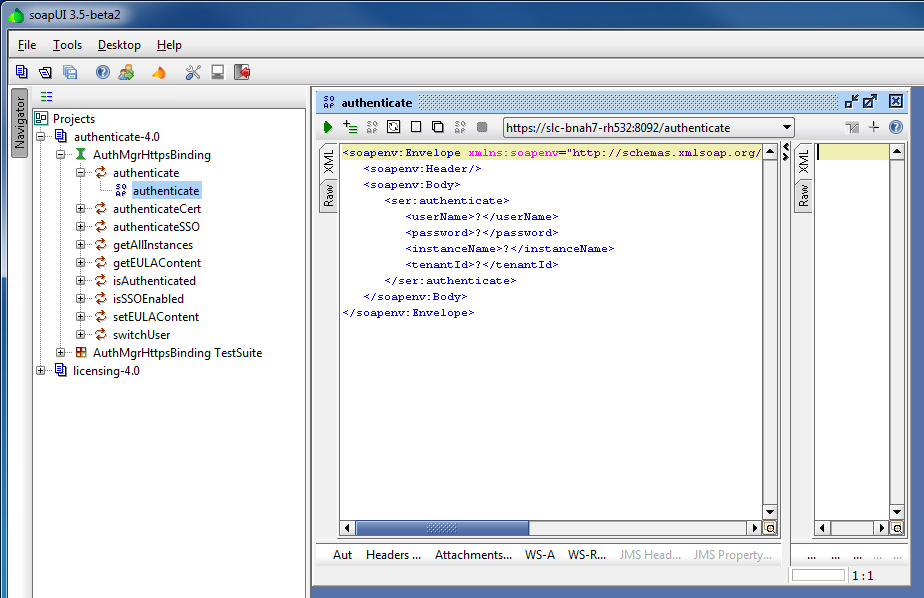The width and height of the screenshot is (924, 598).
Task: Expand the getAllInstances operation
Action: pos(81,245)
